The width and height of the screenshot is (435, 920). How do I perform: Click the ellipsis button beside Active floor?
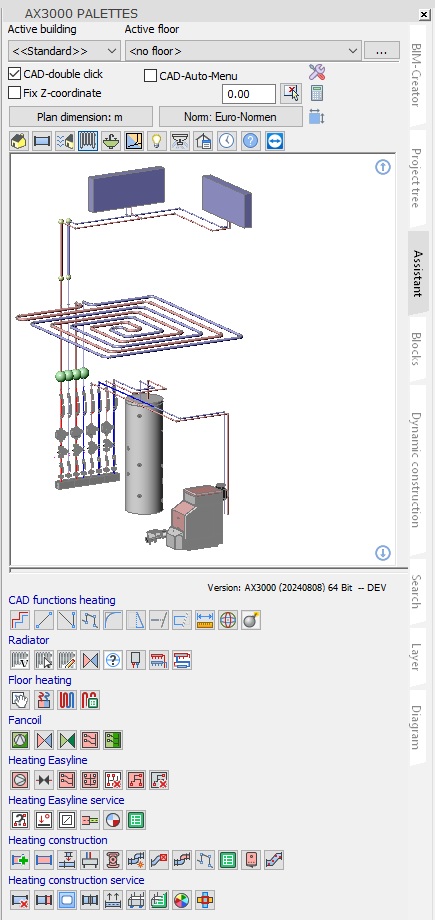pos(382,51)
